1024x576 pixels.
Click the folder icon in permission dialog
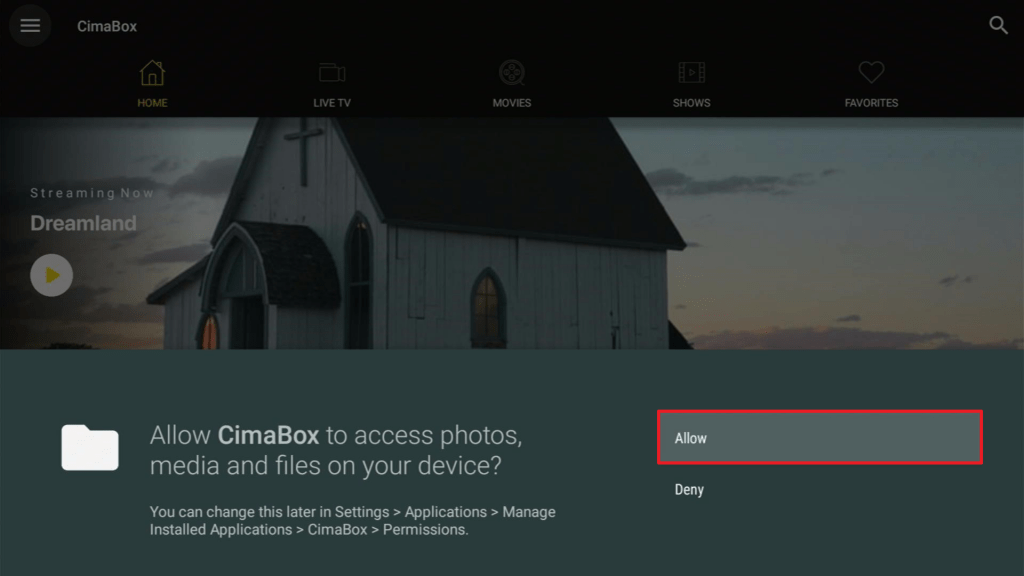pyautogui.click(x=90, y=447)
